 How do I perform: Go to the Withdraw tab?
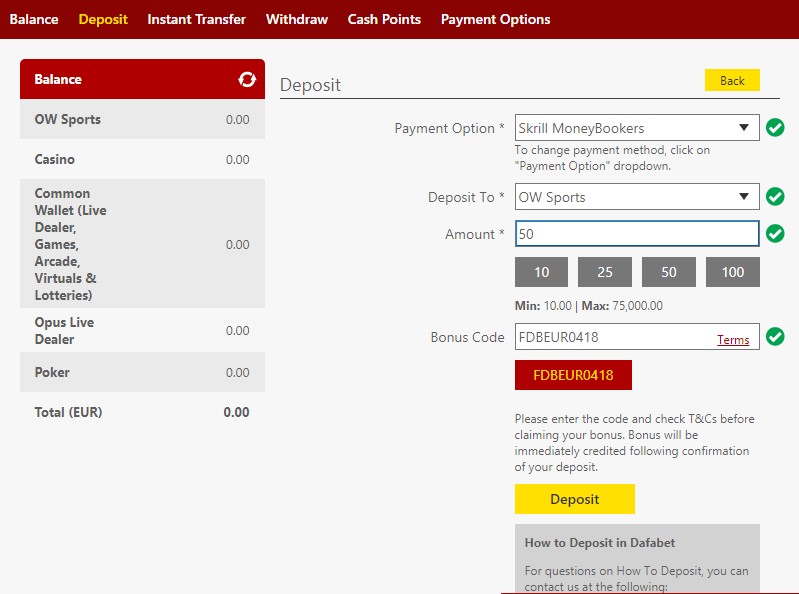click(296, 19)
